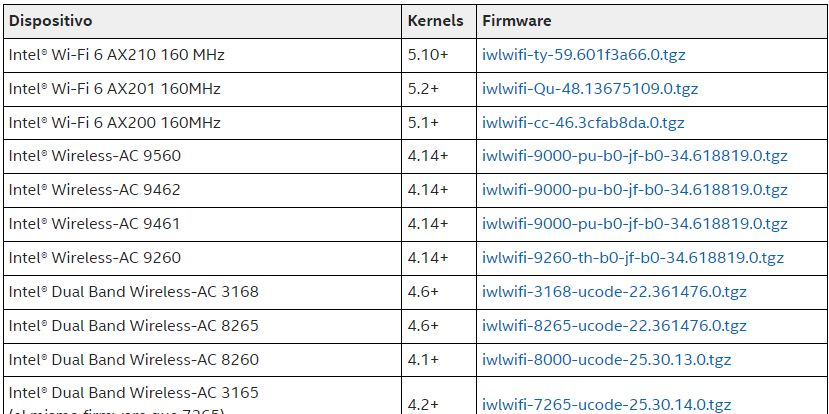Click the 5.10+ kernel version cell

(427, 55)
